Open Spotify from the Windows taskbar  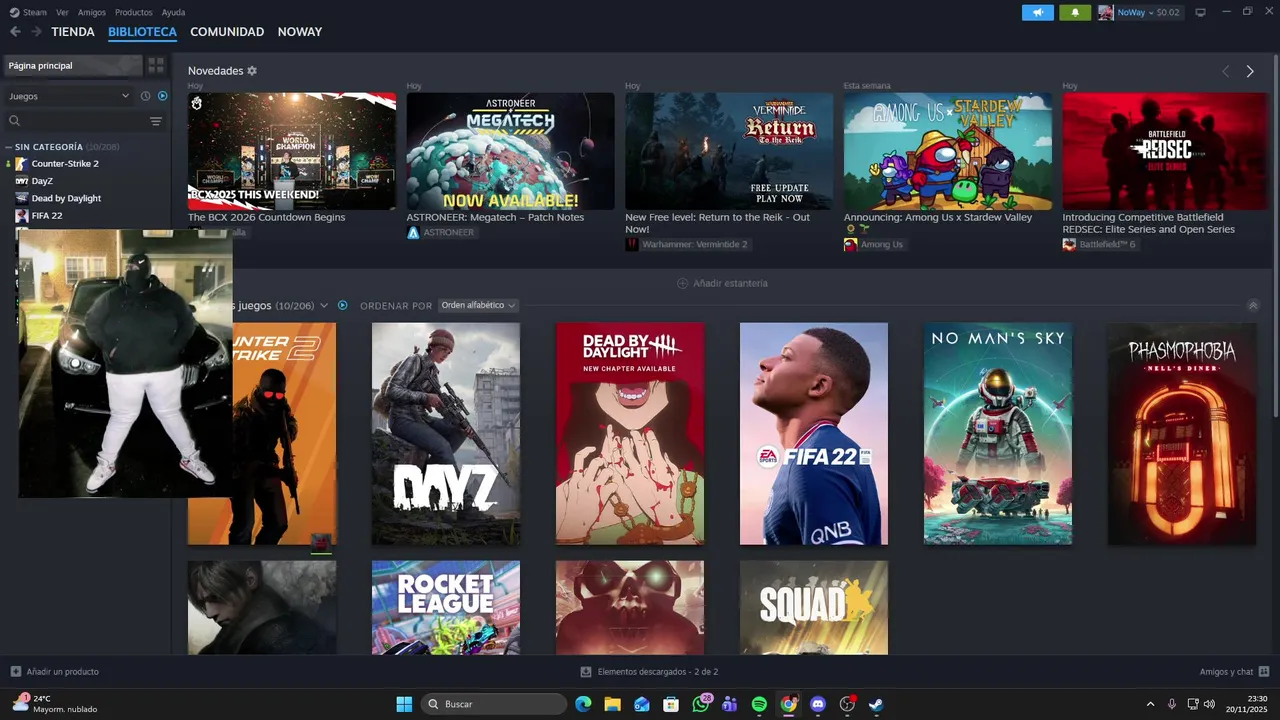click(759, 704)
